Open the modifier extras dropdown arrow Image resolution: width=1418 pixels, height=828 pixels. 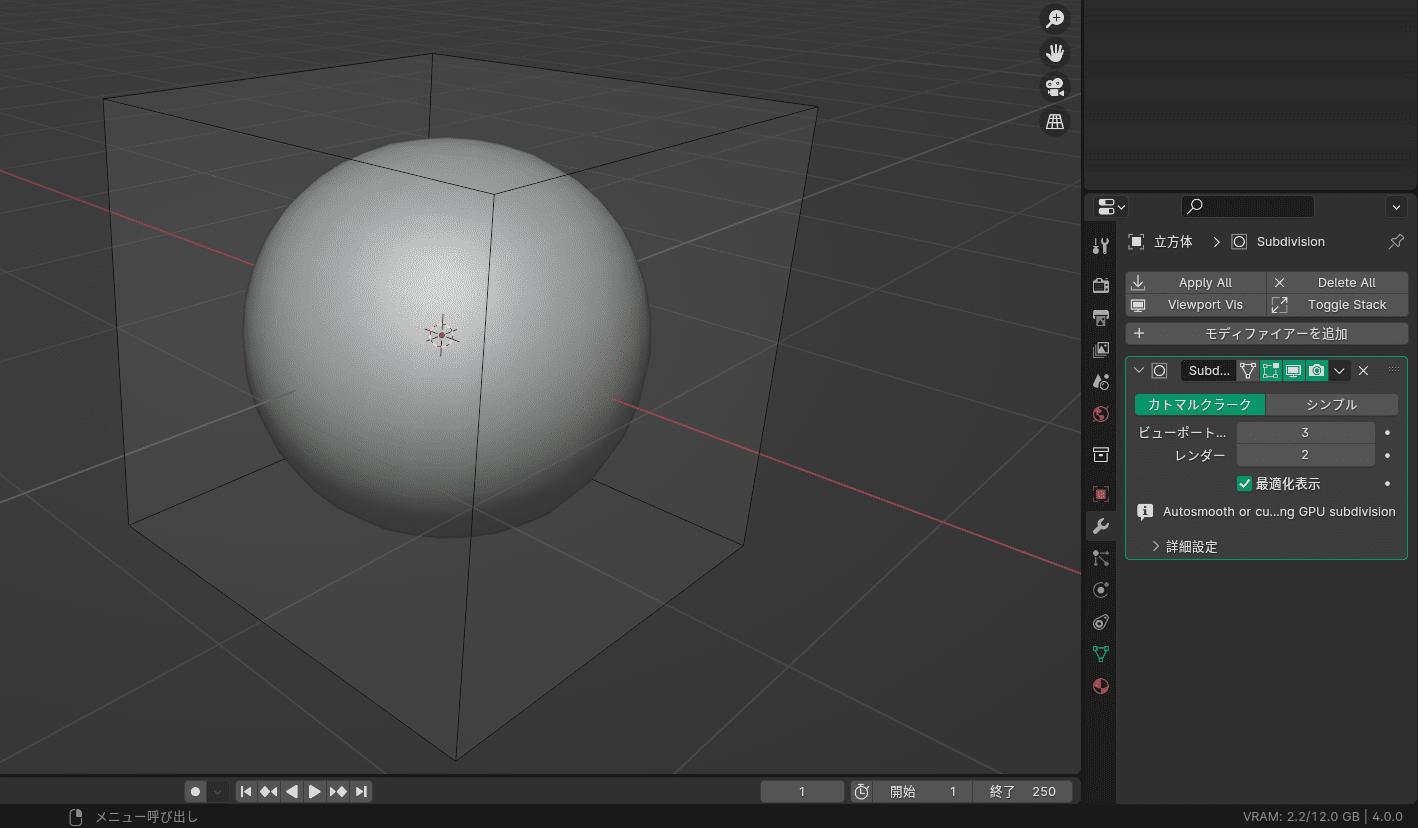(1339, 371)
